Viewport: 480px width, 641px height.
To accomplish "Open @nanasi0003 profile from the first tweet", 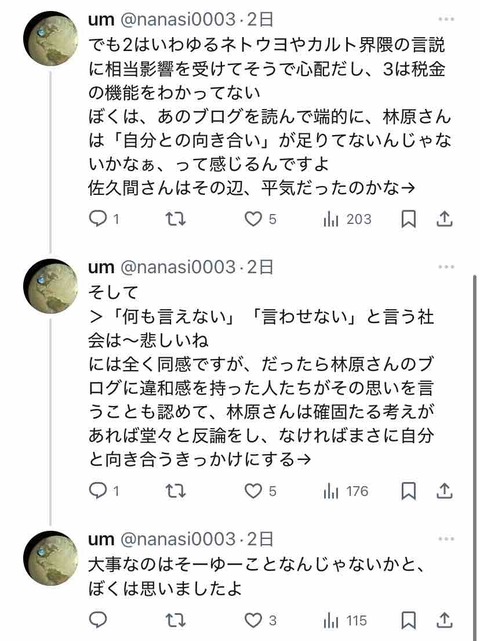I will click(178, 20).
